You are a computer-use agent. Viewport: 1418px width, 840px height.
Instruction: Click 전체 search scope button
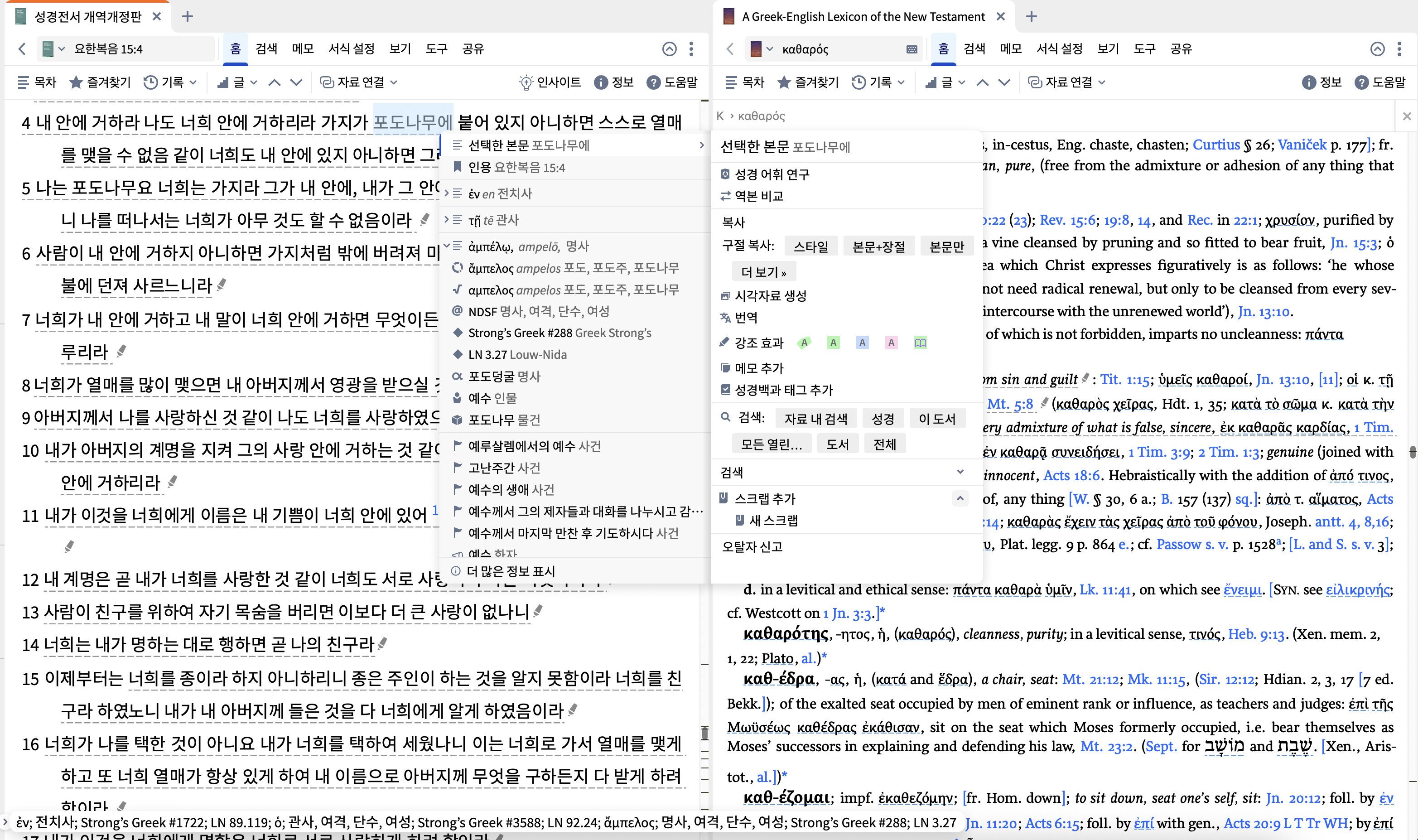(x=885, y=444)
